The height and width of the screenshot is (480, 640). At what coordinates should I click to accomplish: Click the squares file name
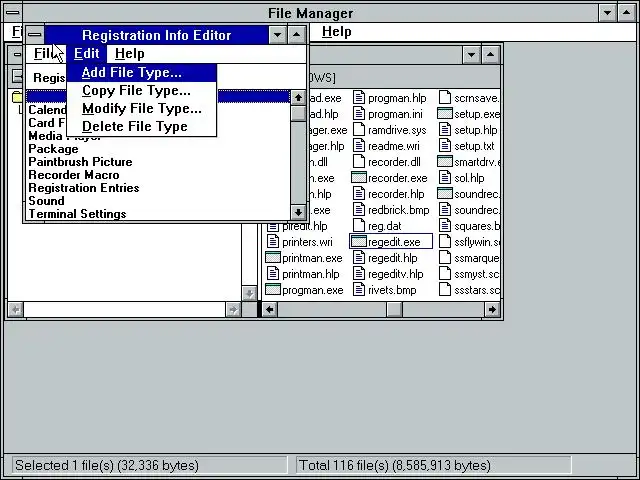(477, 226)
